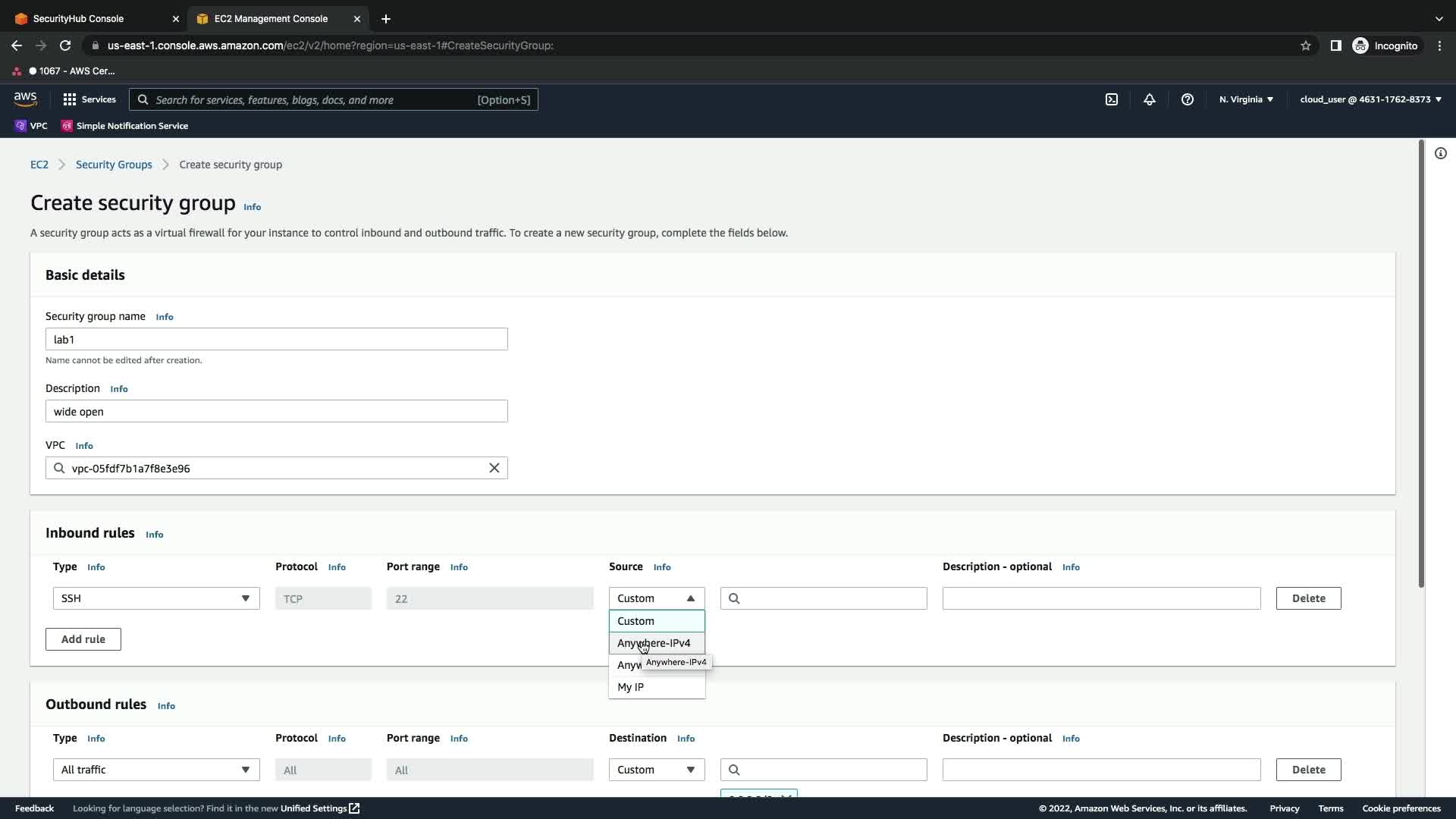Viewport: 1456px width, 819px height.
Task: Click the Security group name field
Action: click(x=276, y=339)
